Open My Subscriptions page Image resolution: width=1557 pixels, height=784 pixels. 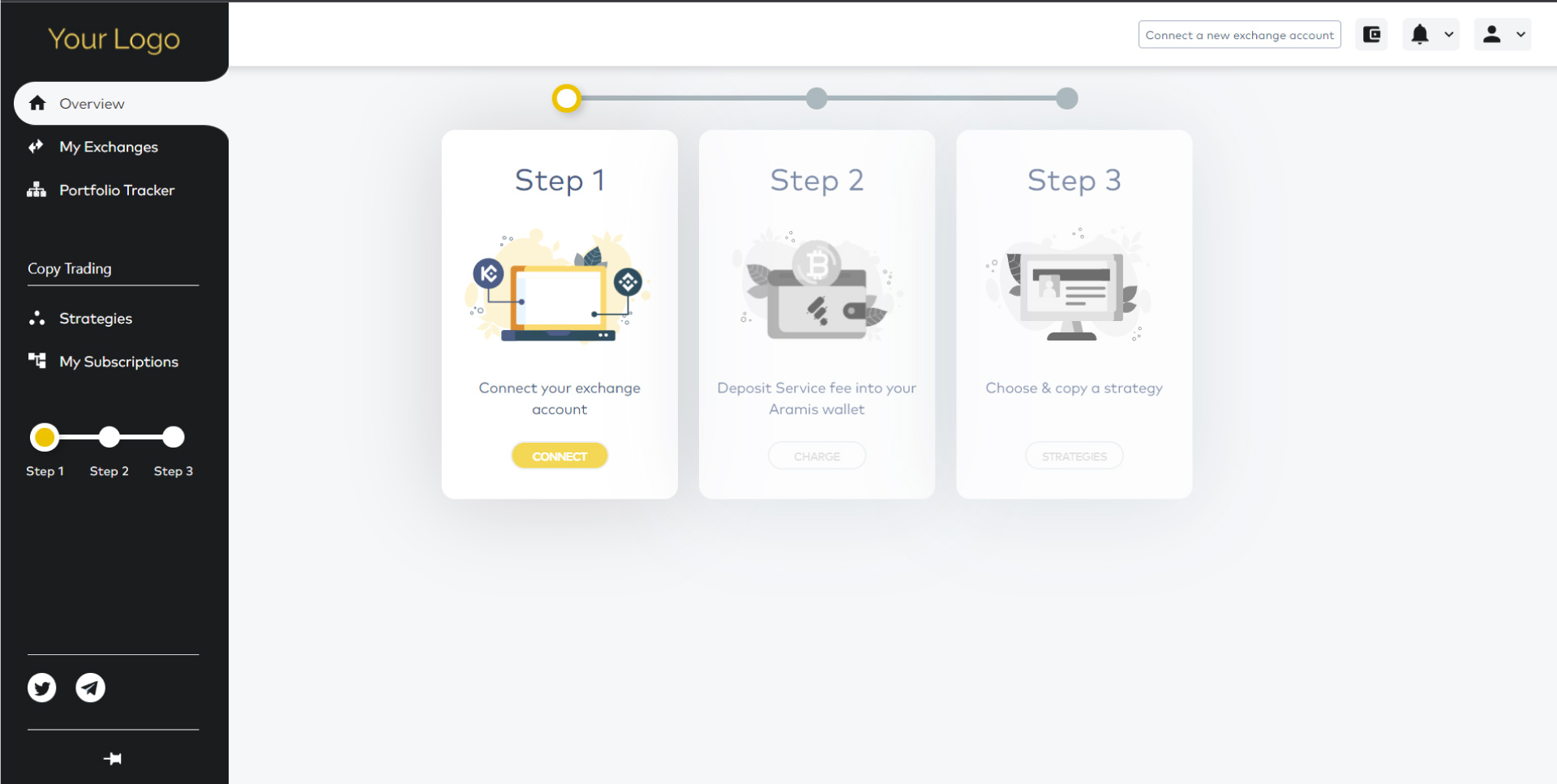coord(118,362)
